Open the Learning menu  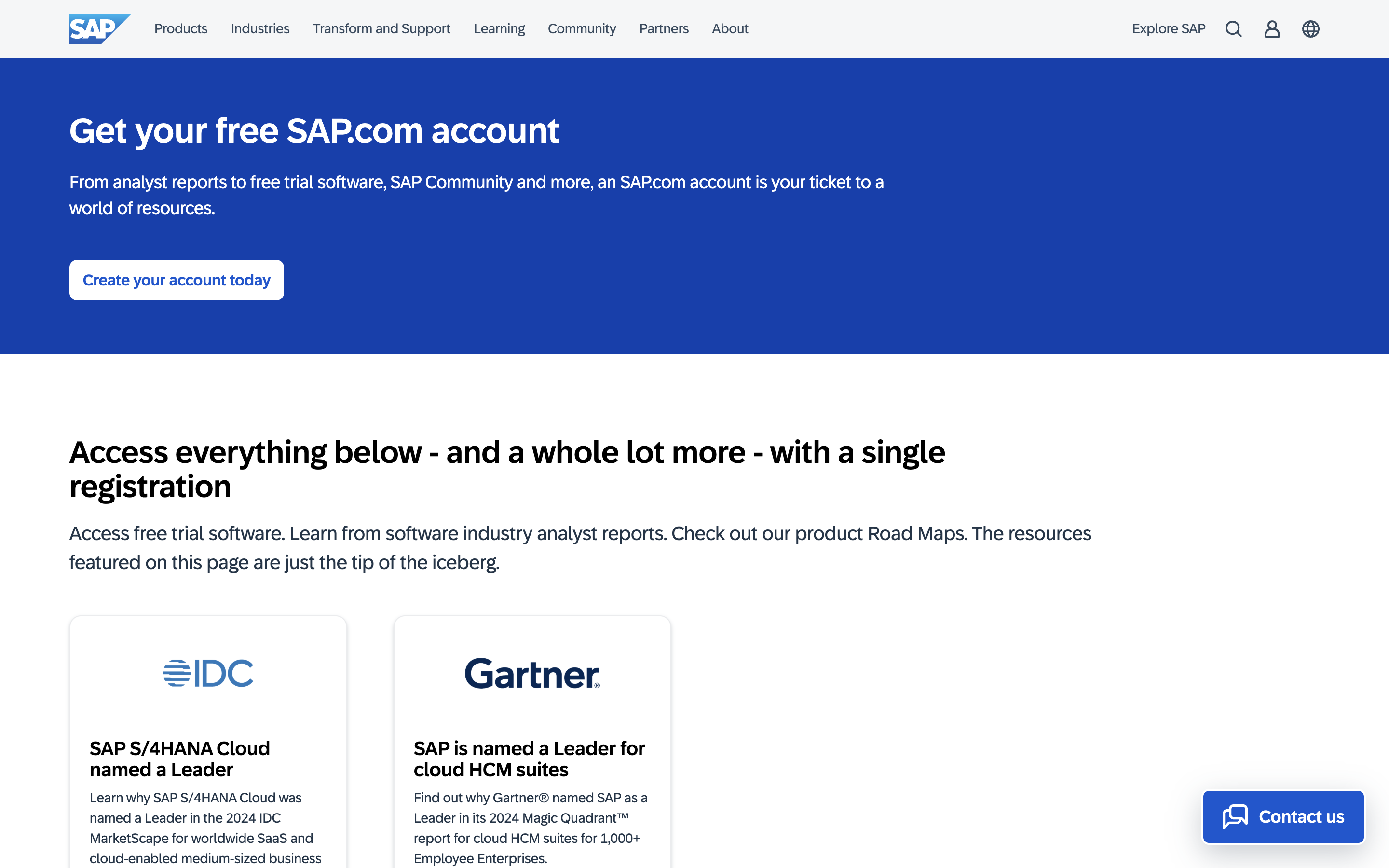coord(499,29)
